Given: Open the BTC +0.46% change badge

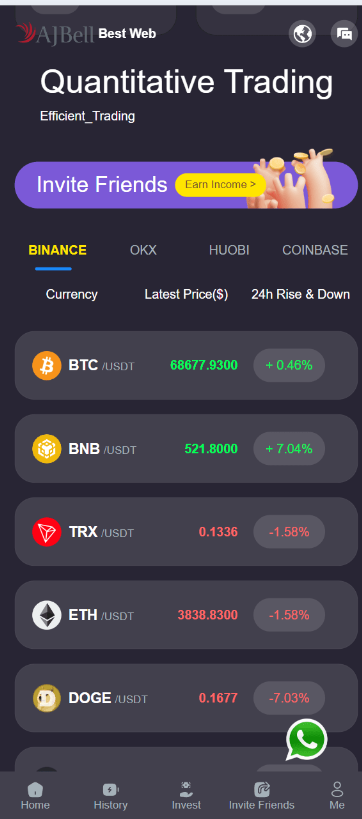Looking at the screenshot, I should coord(289,365).
